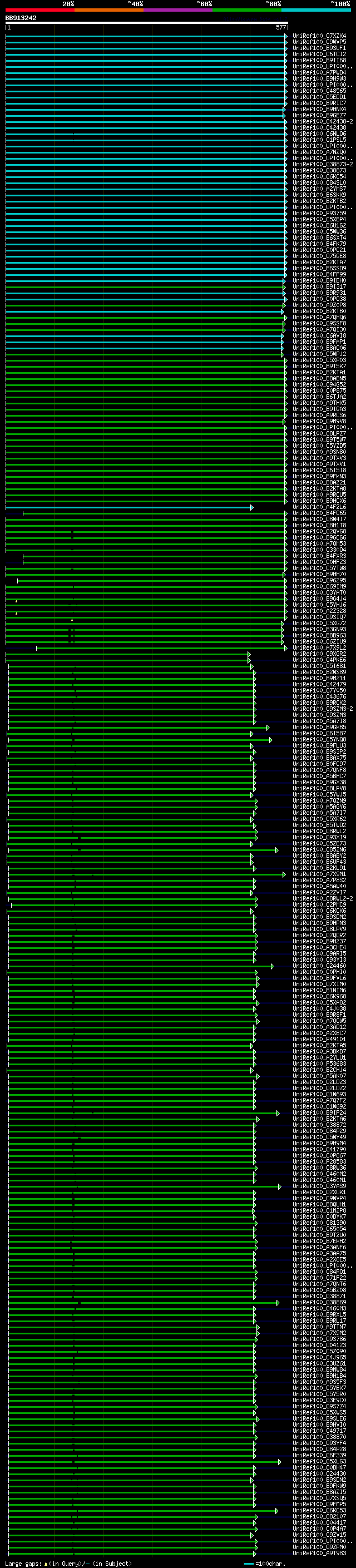Screen dimensions: 356x1568
Task: Open hit UniRef100_C6TCI2
Action: click(x=319, y=54)
